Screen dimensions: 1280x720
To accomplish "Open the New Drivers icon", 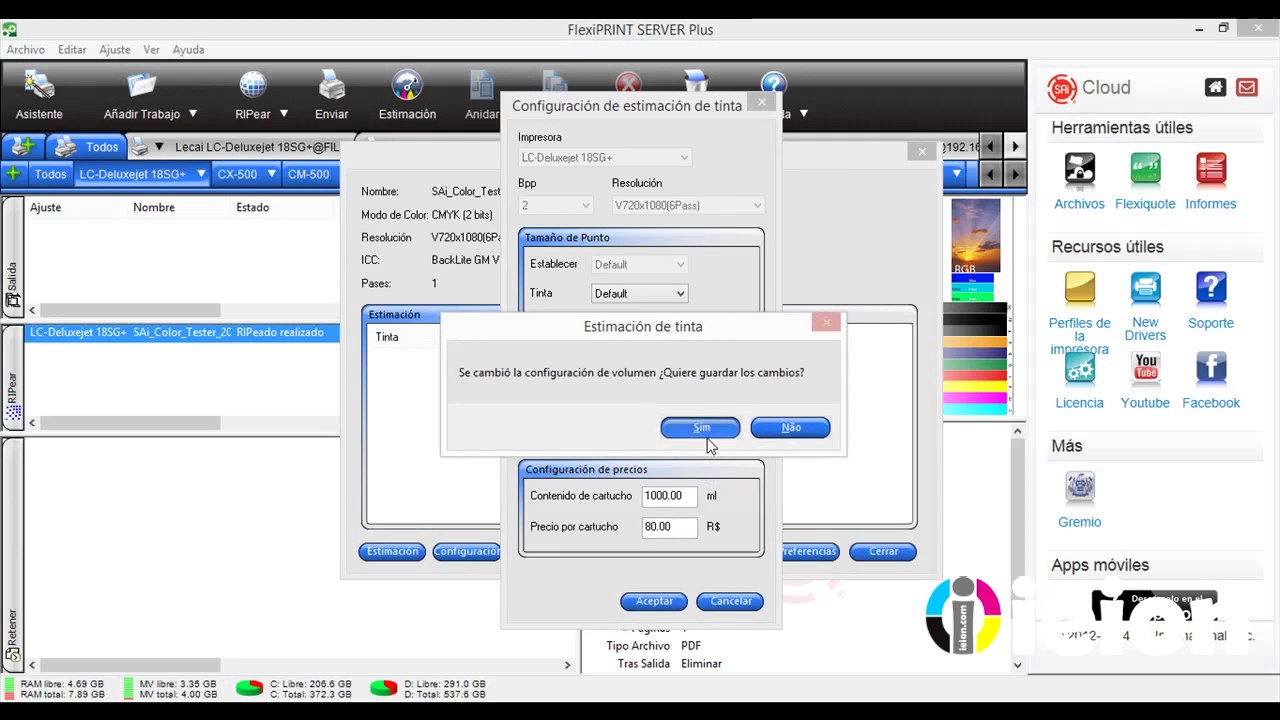I will tap(1145, 287).
